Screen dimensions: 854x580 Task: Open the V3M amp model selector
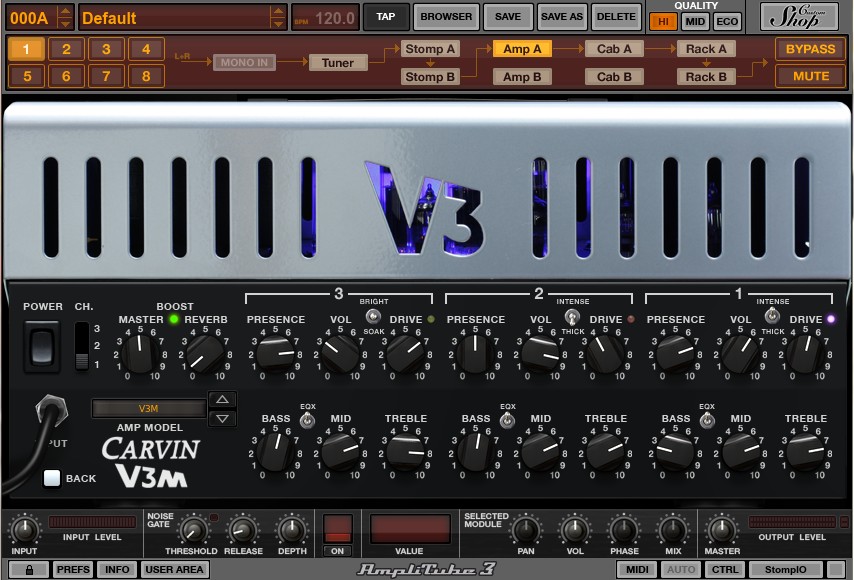148,408
